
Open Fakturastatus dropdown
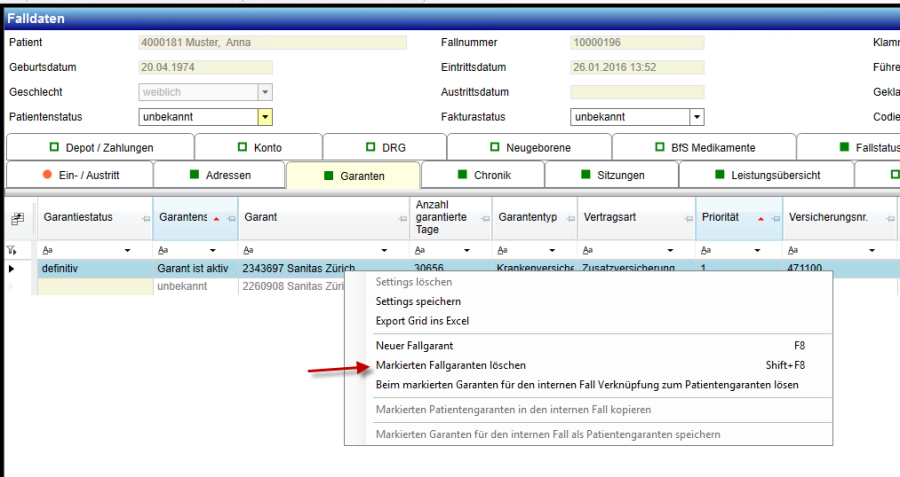click(696, 117)
